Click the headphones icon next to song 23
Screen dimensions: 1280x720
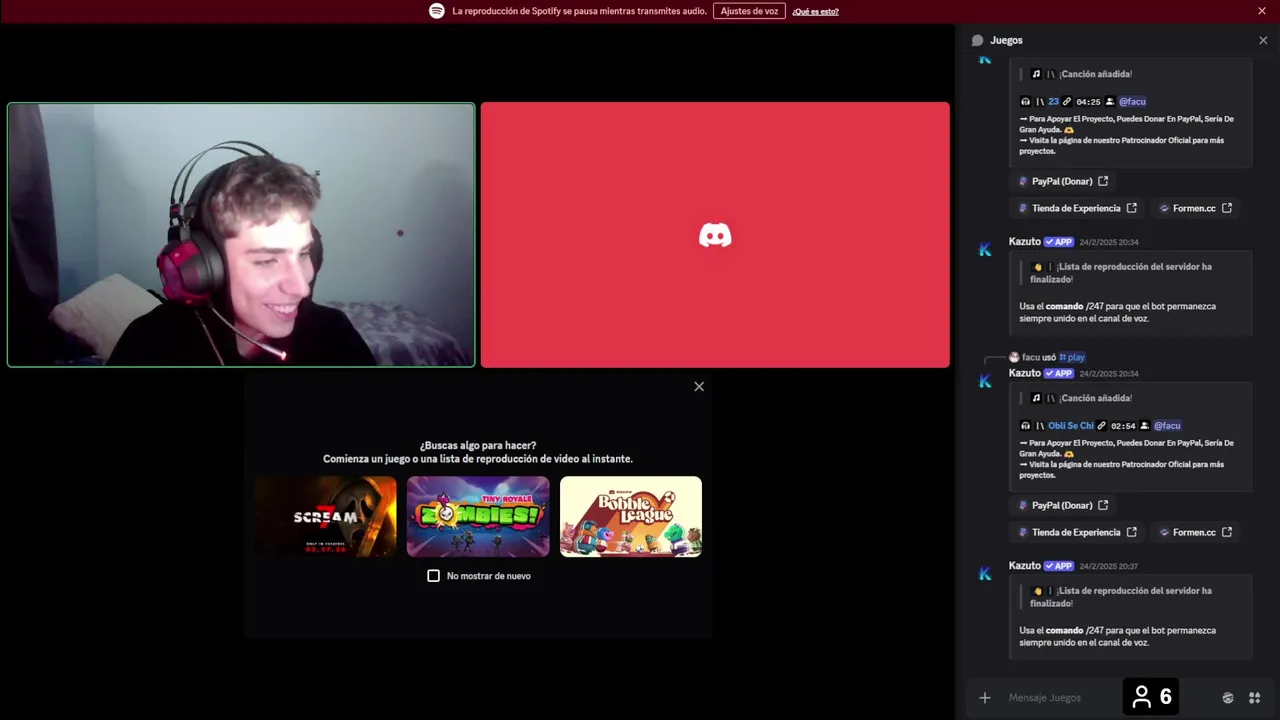tap(1025, 101)
